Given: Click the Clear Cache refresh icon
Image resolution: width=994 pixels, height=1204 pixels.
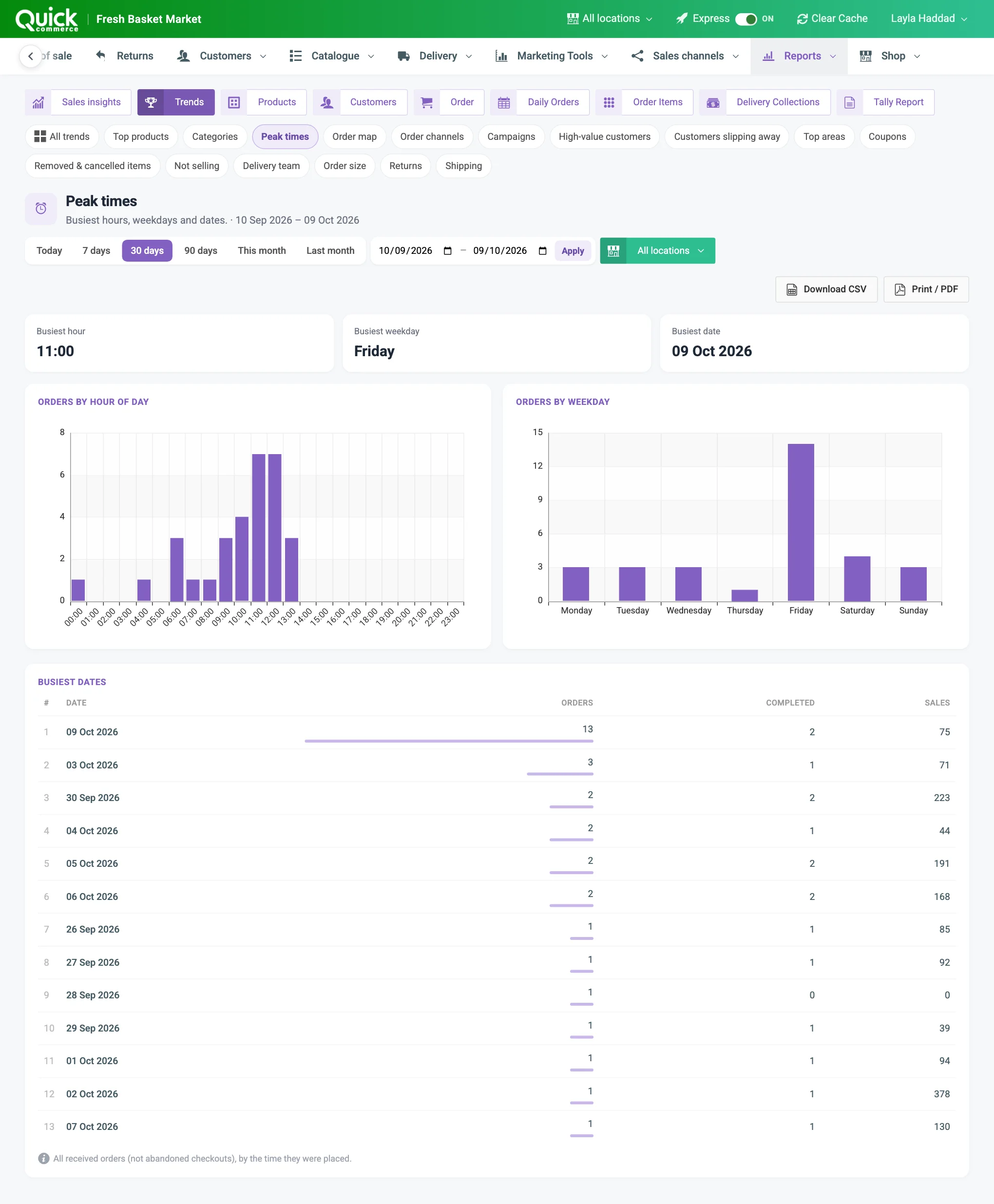Looking at the screenshot, I should (802, 19).
